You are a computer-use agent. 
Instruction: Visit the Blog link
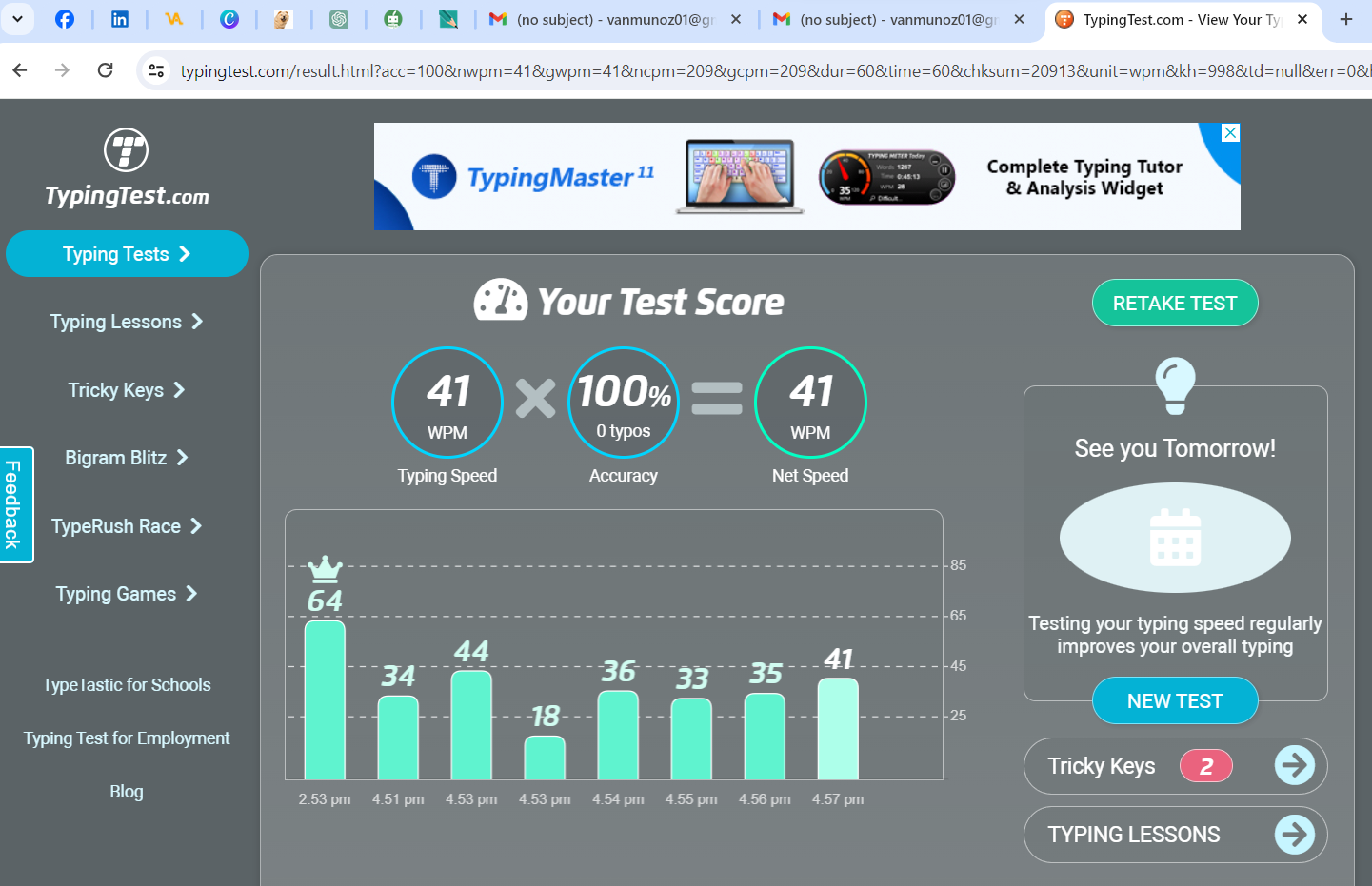(x=127, y=792)
